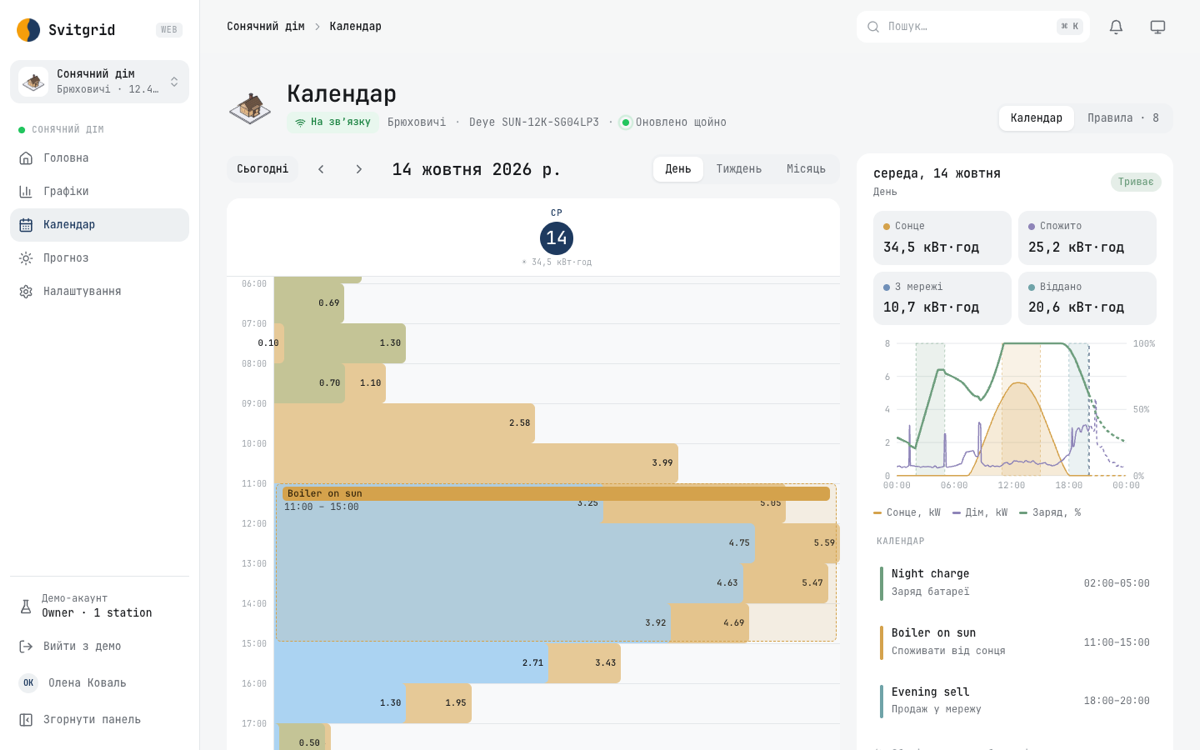Open notifications bell

(x=1116, y=27)
